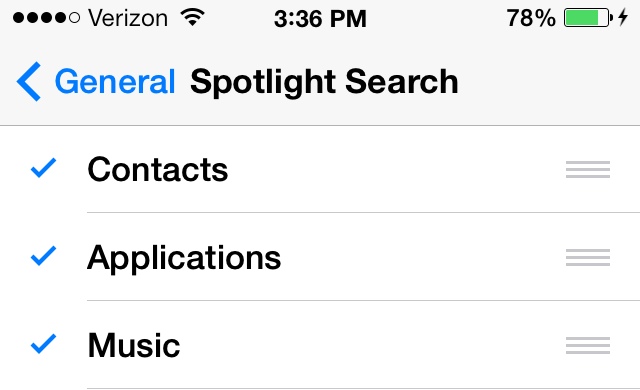Tap the 78% battery percentage
Viewport: 640px width, 390px height.
[x=531, y=18]
